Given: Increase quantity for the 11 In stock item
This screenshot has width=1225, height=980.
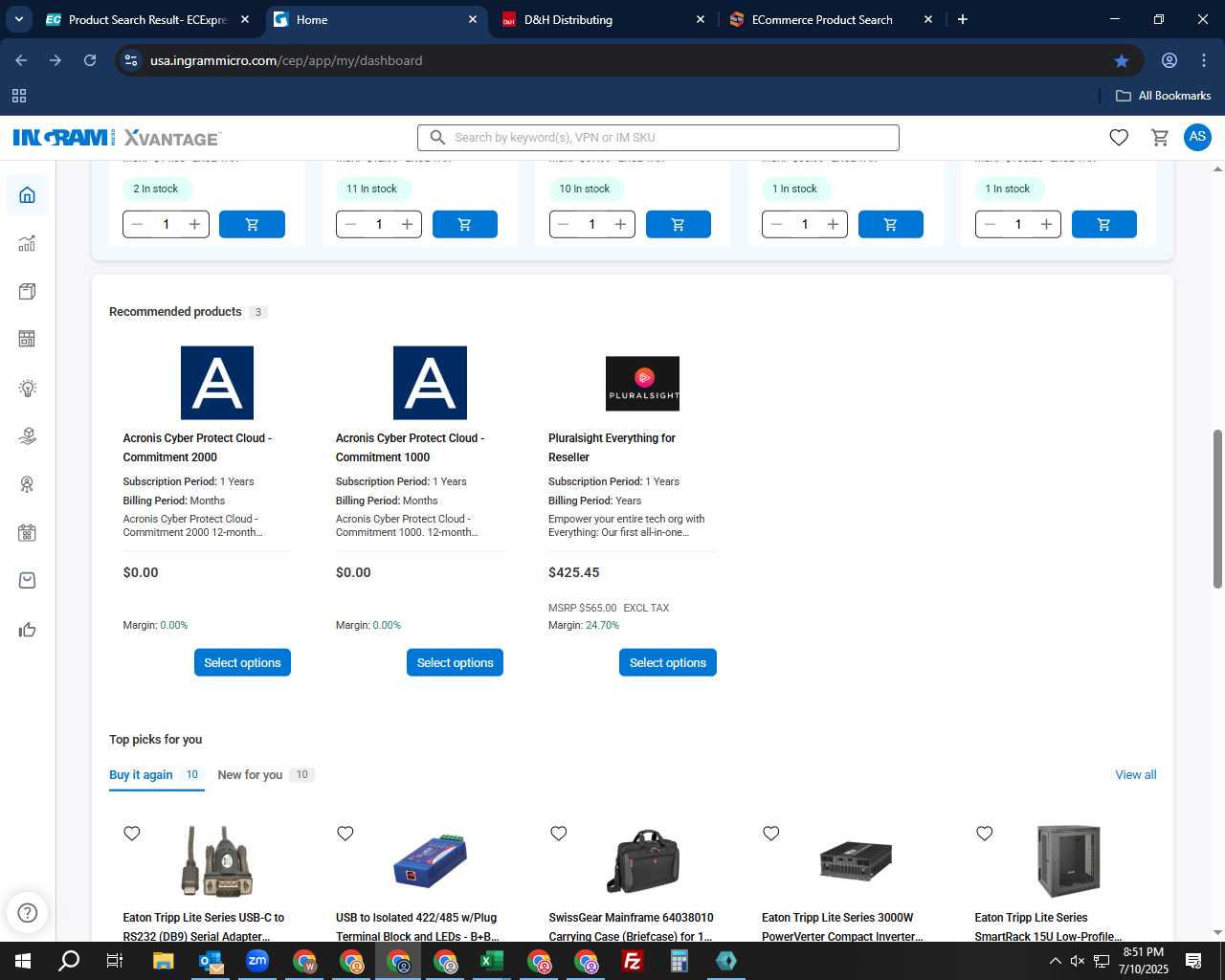Looking at the screenshot, I should click(408, 224).
